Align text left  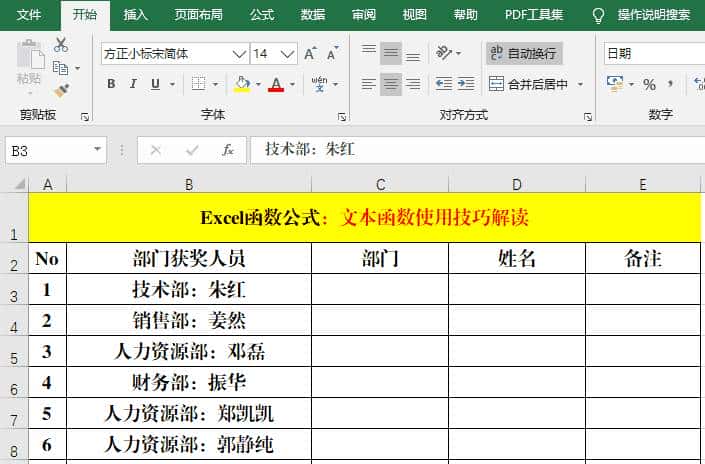tap(369, 84)
